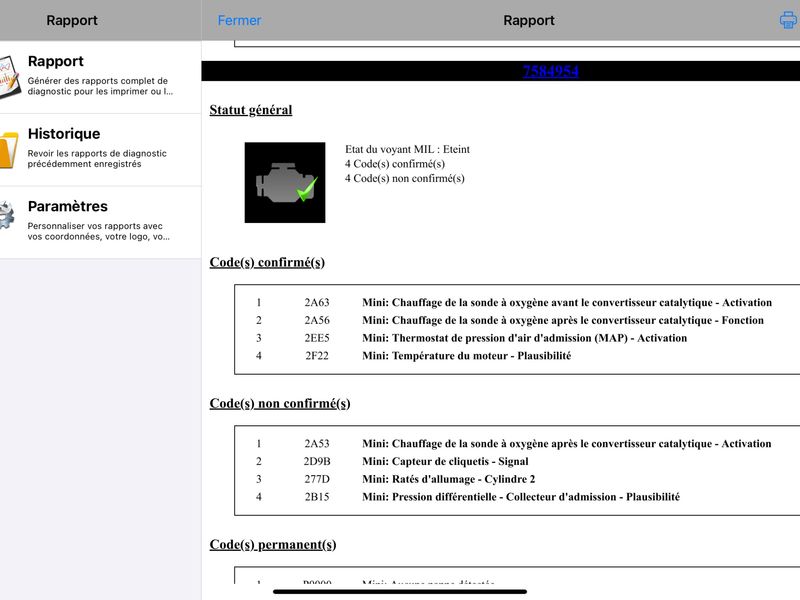This screenshot has height=600, width=800.
Task: Tap the iPad home indicator bar
Action: tap(399, 592)
